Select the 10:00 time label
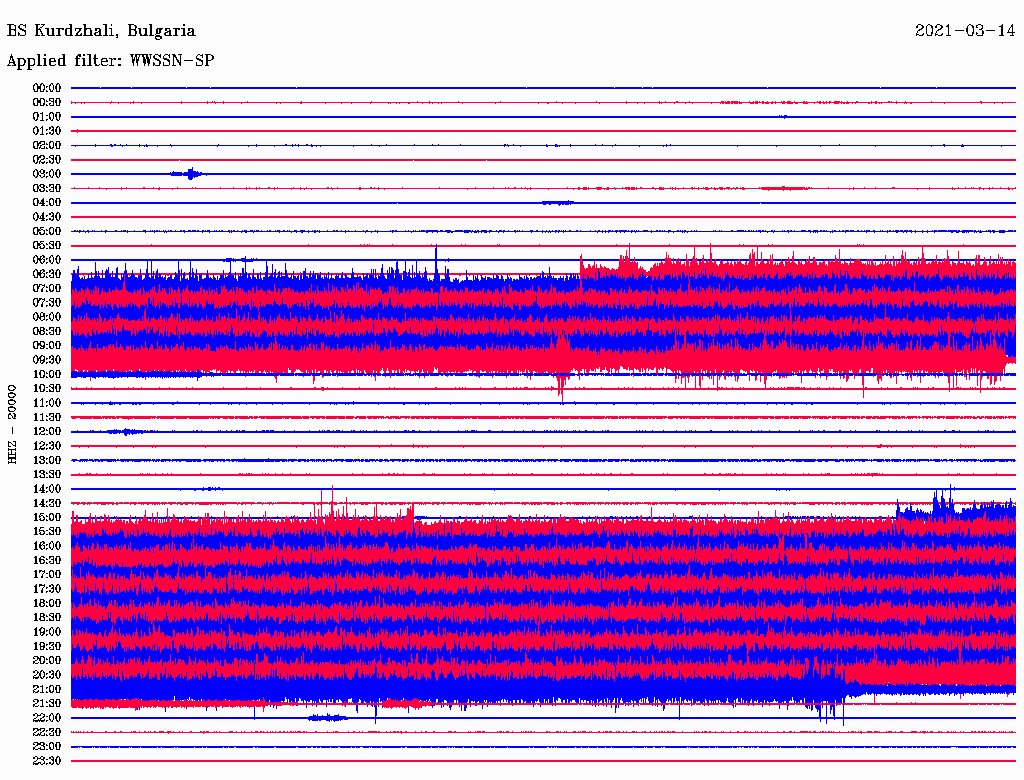1024x780 pixels. [x=47, y=374]
